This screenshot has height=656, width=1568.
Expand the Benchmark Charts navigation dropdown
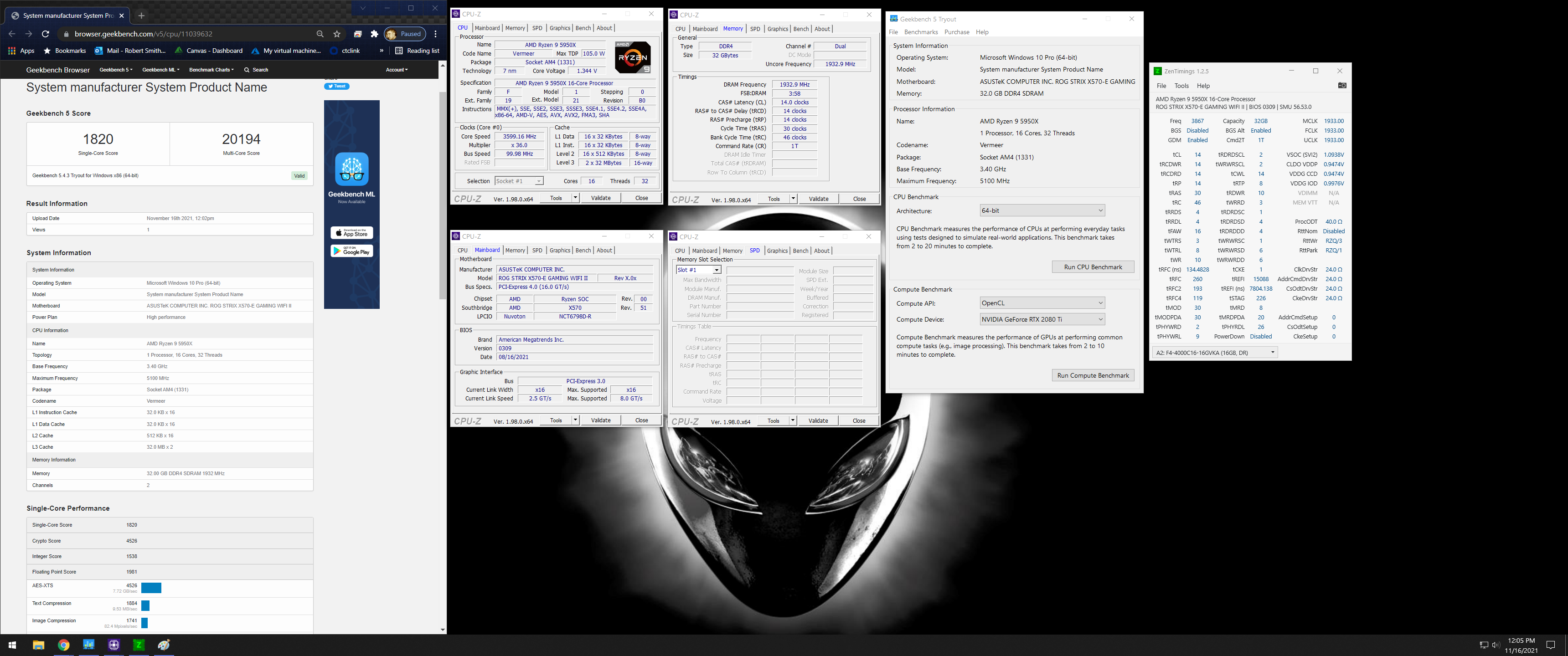[211, 70]
